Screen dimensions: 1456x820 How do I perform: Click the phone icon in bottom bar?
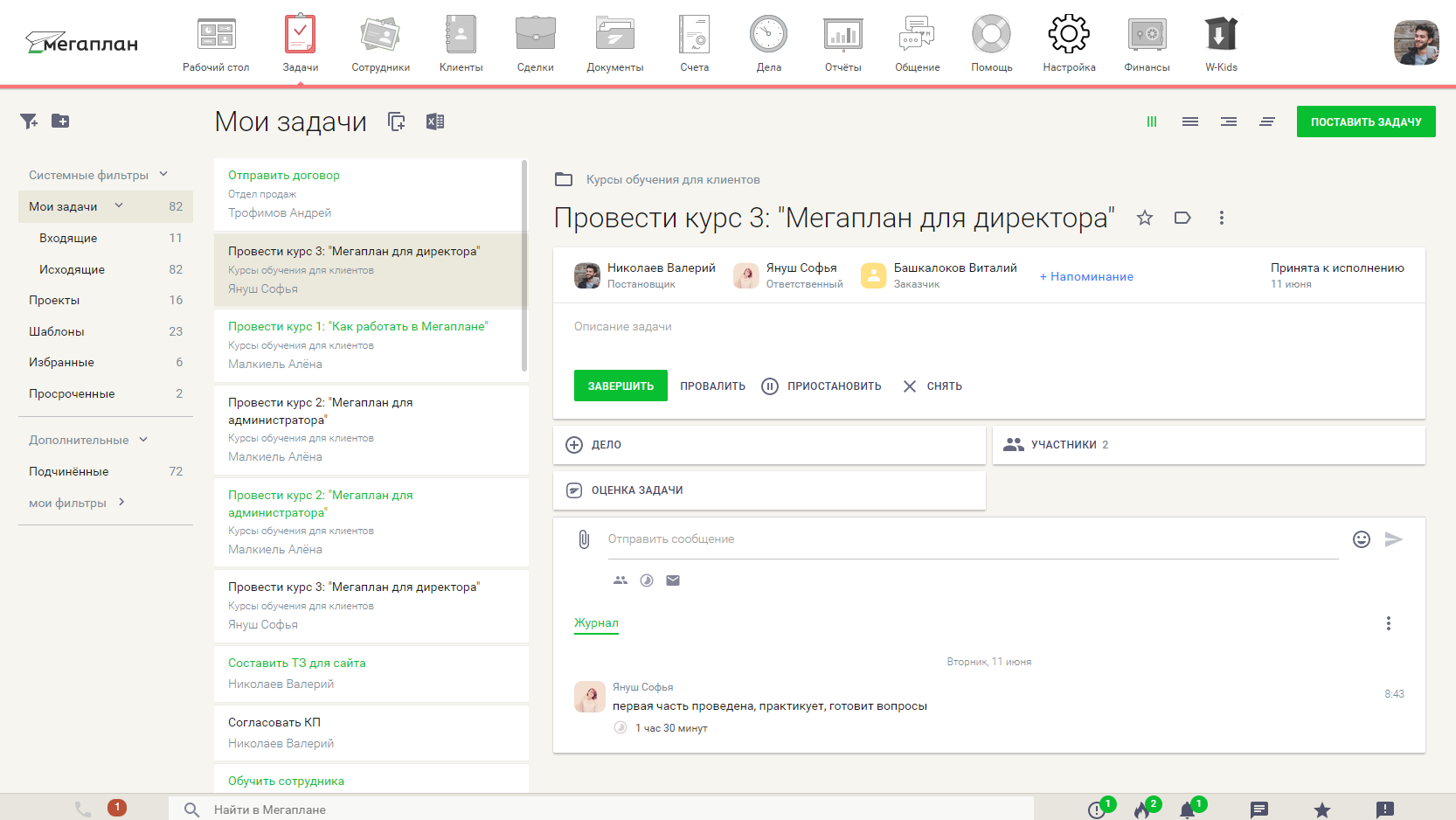[83, 810]
